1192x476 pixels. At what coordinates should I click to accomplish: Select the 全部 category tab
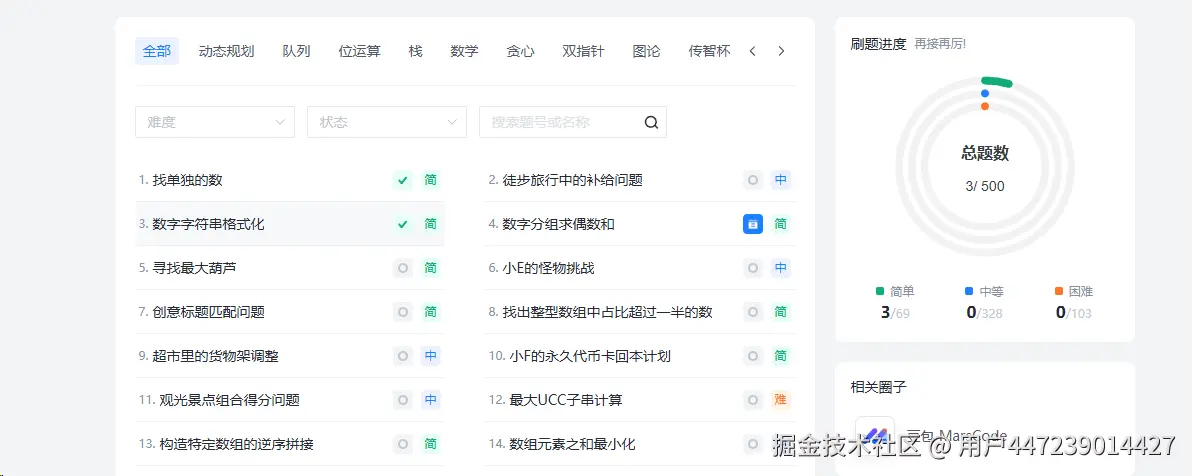point(157,52)
